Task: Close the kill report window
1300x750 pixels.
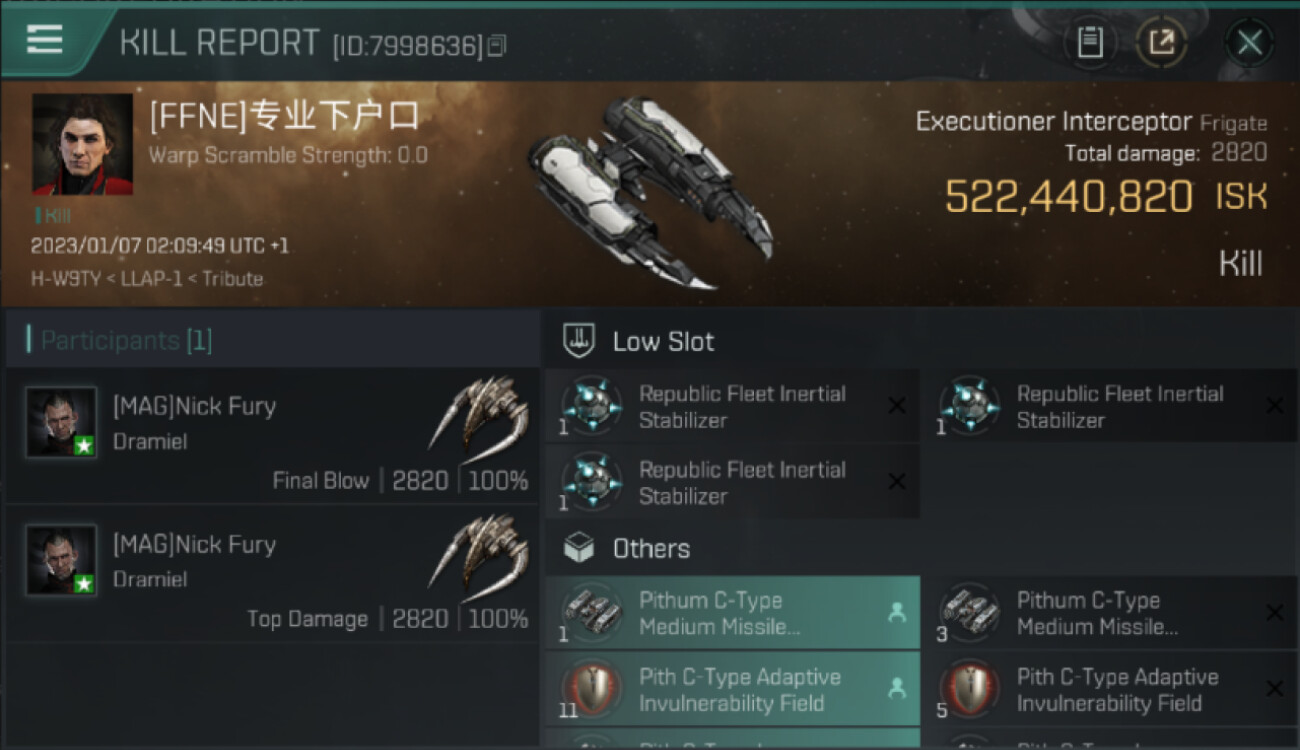Action: 1249,43
